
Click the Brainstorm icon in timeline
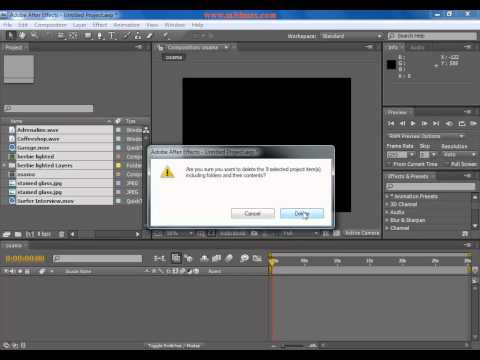[x=244, y=258]
